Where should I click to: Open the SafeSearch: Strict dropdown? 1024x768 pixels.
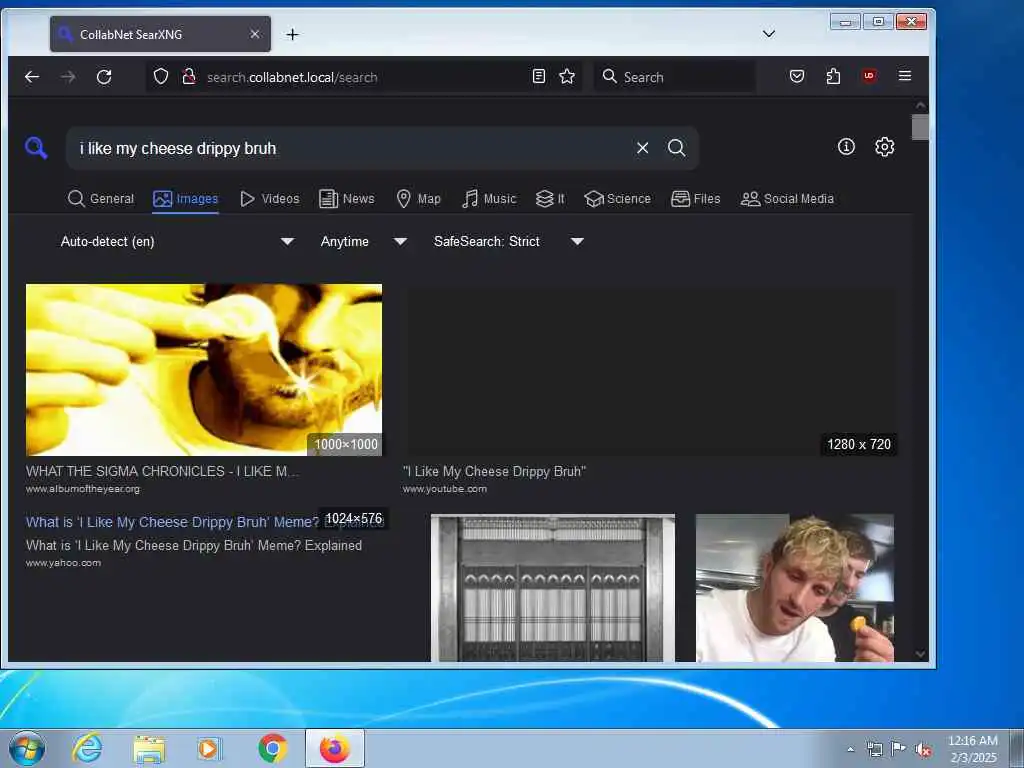coord(509,242)
